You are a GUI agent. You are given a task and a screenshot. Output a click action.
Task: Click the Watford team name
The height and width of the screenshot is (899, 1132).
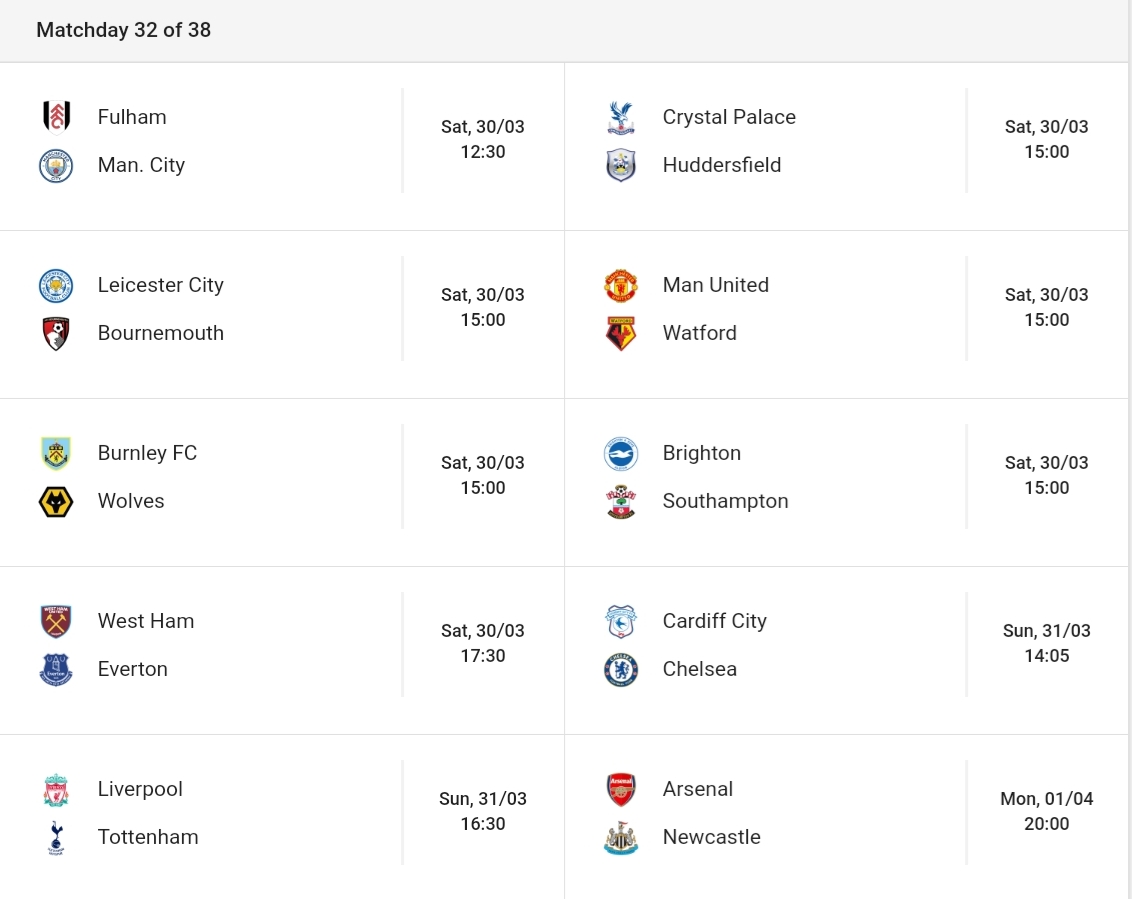pyautogui.click(x=700, y=333)
